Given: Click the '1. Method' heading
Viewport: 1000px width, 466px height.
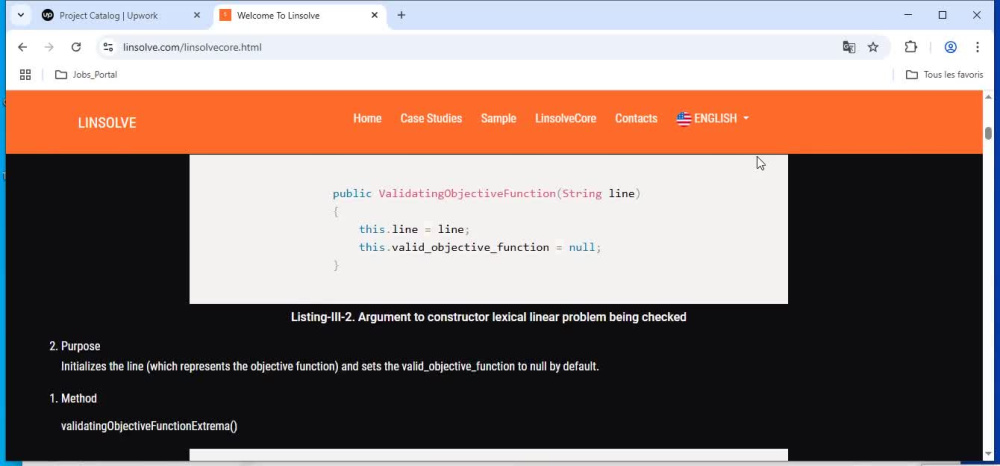Looking at the screenshot, I should click(x=73, y=398).
